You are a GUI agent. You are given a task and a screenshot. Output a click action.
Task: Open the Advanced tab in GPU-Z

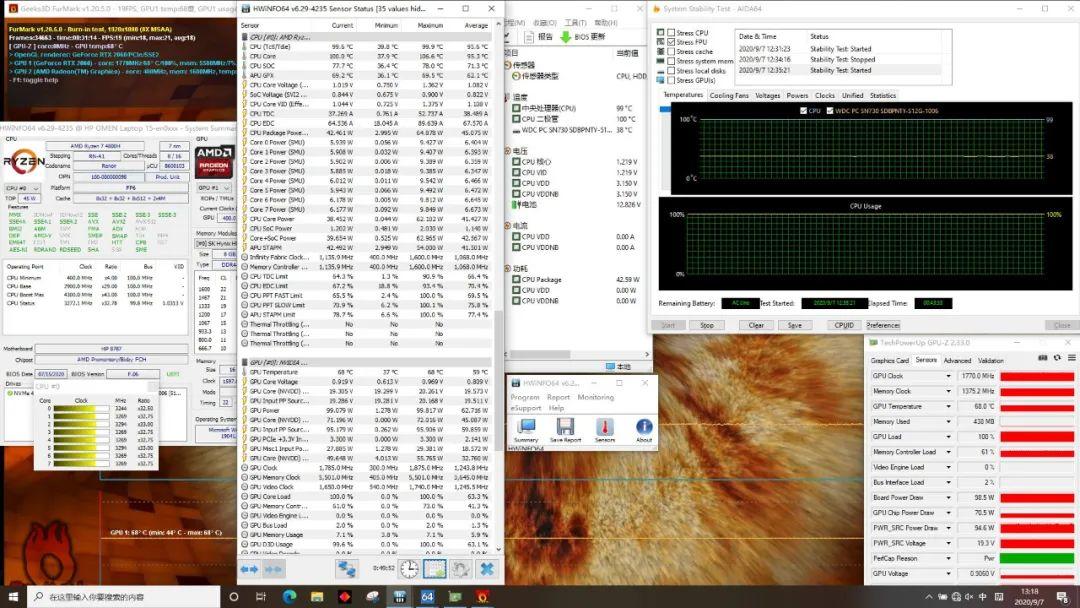pos(957,361)
